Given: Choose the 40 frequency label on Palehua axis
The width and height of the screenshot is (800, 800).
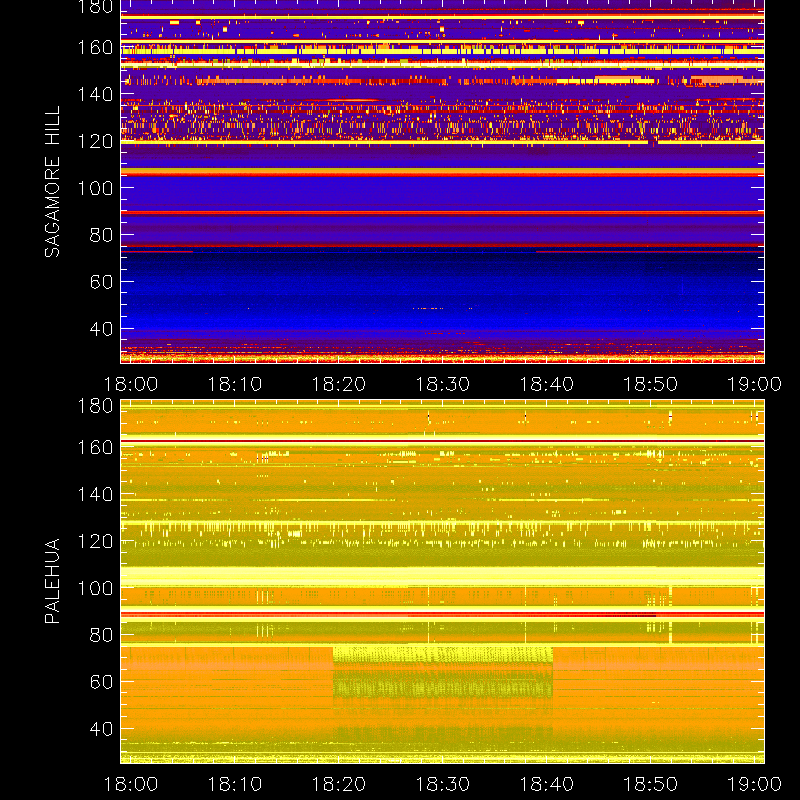Looking at the screenshot, I should (x=101, y=729).
